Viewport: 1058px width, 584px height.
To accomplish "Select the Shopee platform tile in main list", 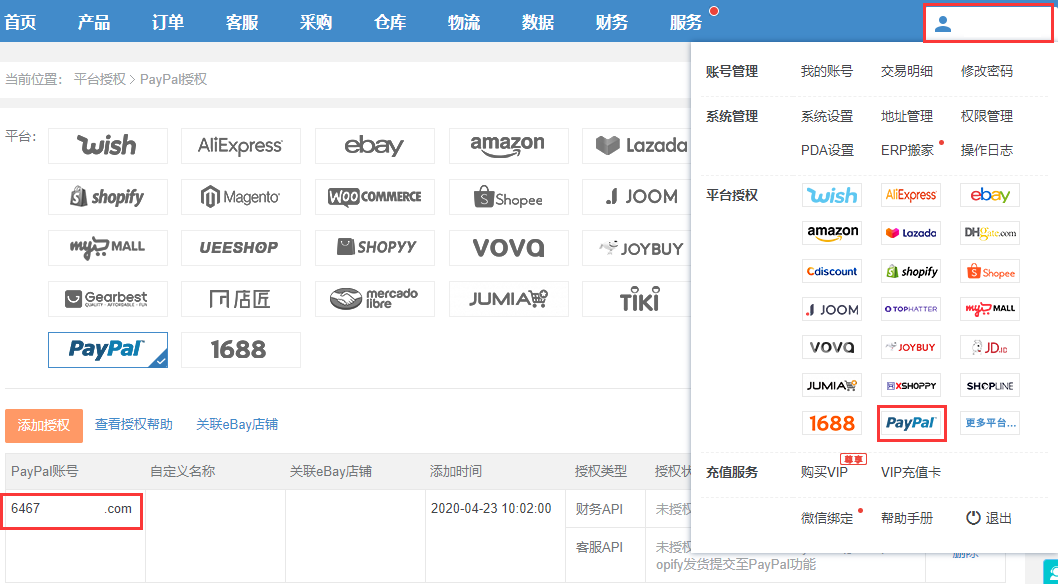I will (509, 197).
